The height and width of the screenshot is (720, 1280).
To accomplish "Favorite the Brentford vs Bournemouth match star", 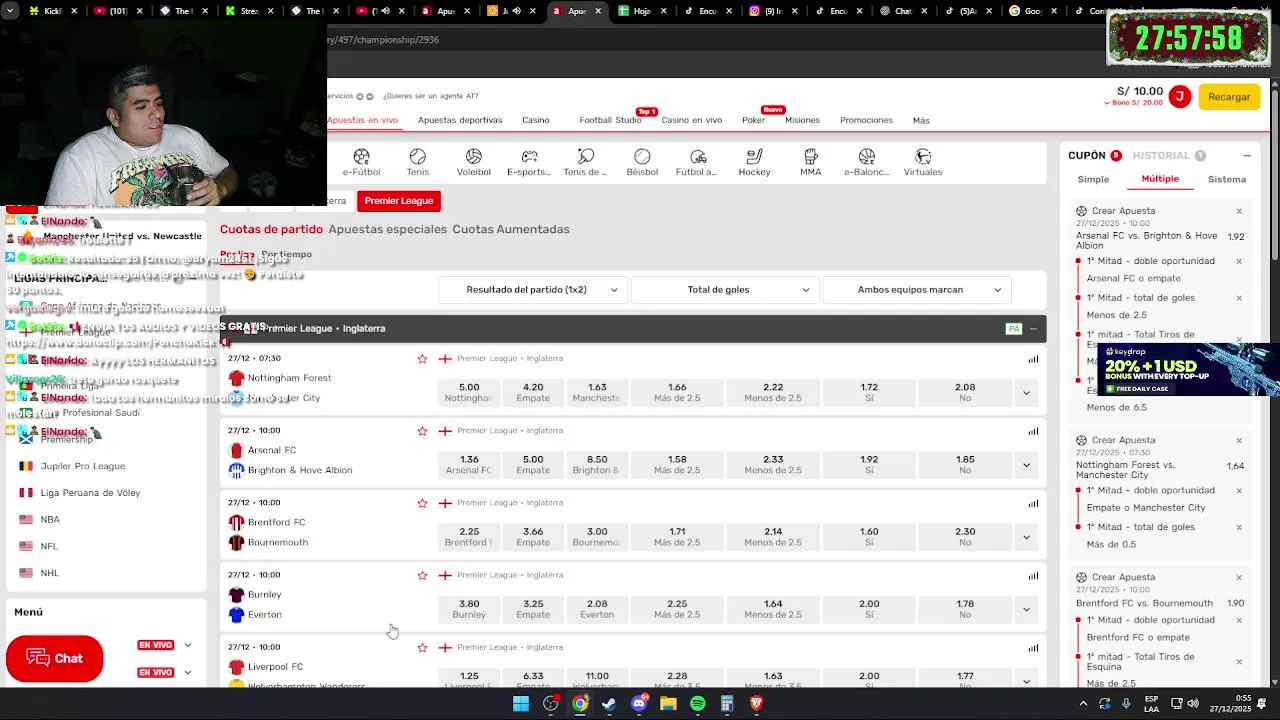I will 422,503.
